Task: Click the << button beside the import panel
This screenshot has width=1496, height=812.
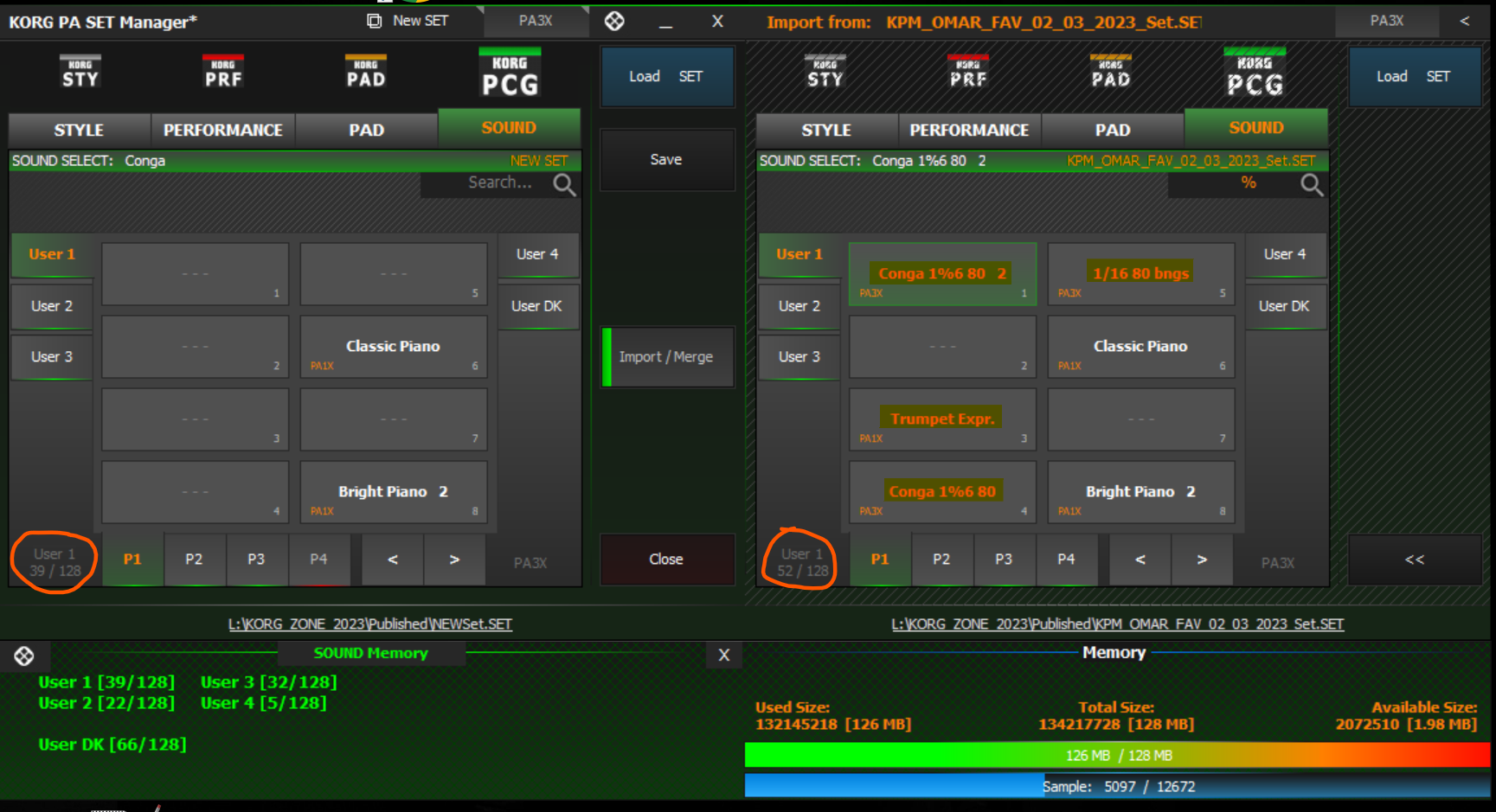Action: click(1415, 559)
